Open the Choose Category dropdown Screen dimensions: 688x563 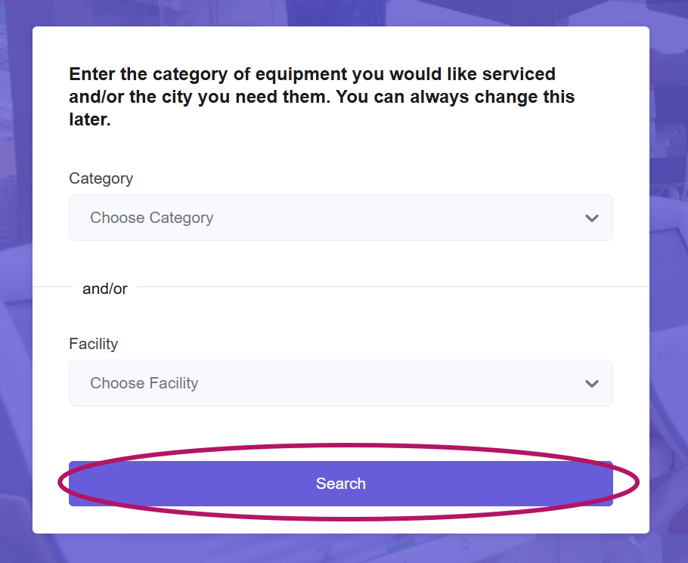click(340, 218)
